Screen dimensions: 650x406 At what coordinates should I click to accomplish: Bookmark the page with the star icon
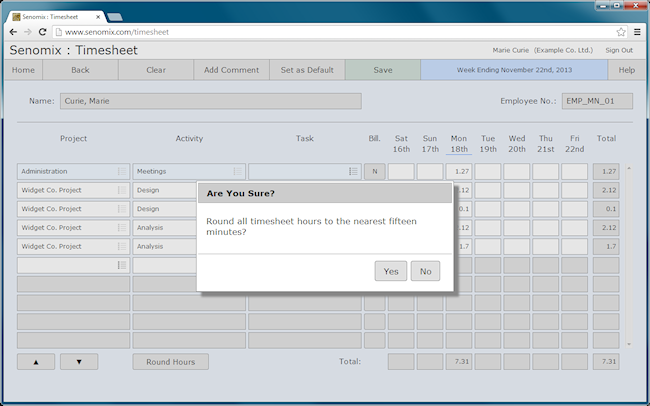point(621,32)
